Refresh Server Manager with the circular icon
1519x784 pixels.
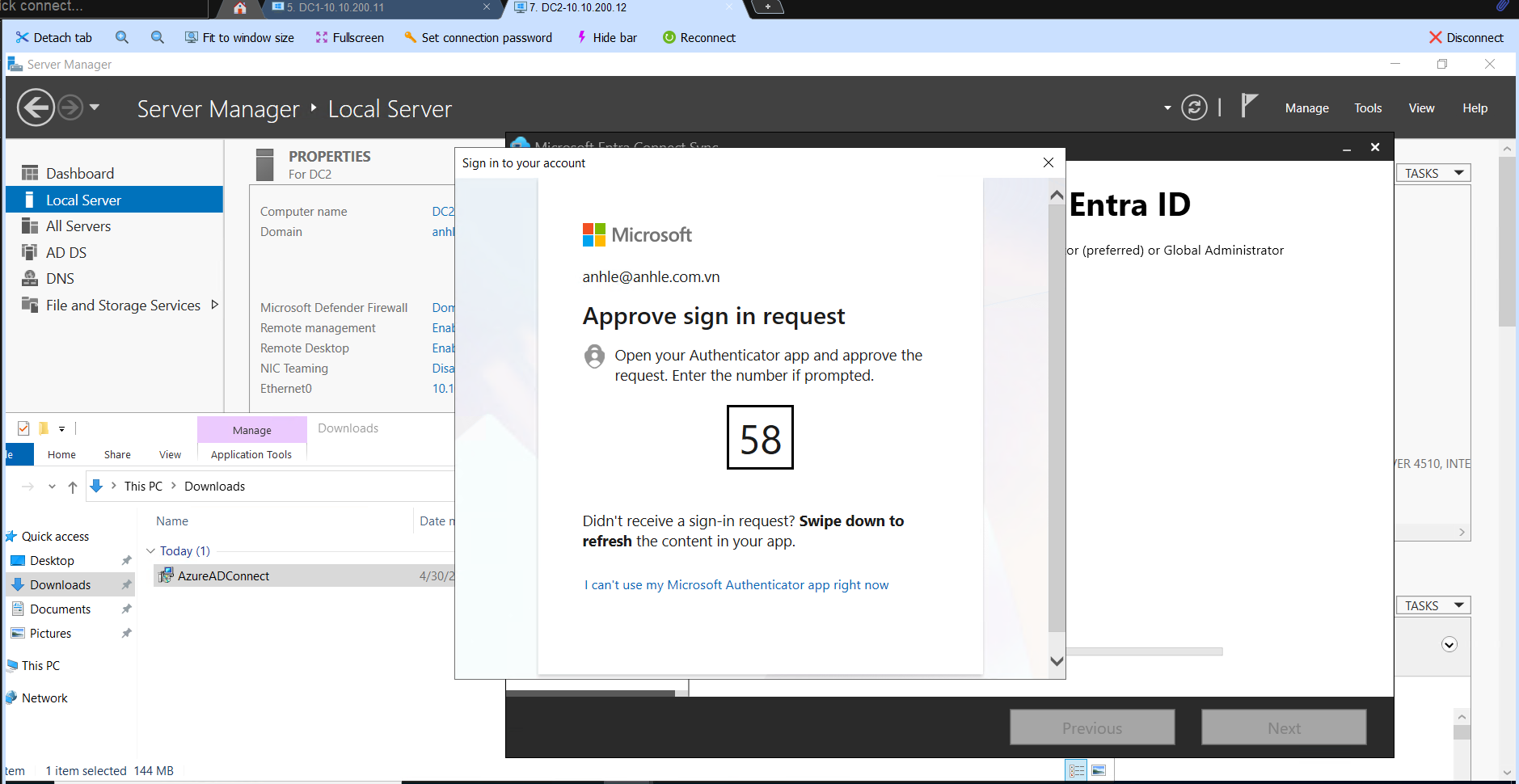1194,107
